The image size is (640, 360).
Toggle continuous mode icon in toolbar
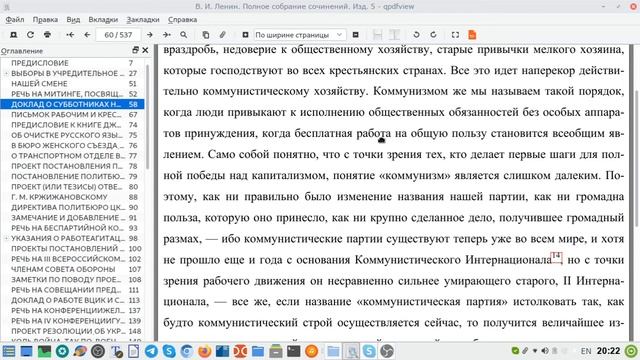point(378,35)
